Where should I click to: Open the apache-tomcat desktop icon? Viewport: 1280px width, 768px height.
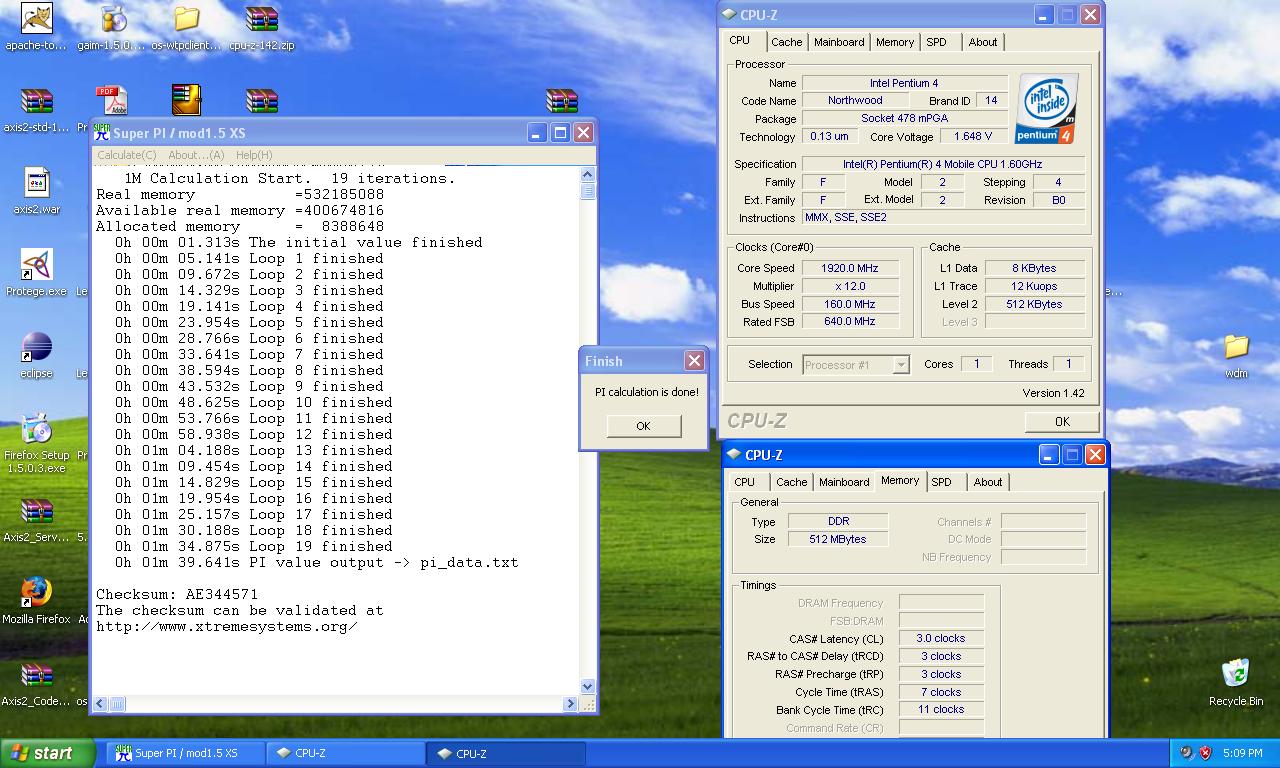pos(37,19)
